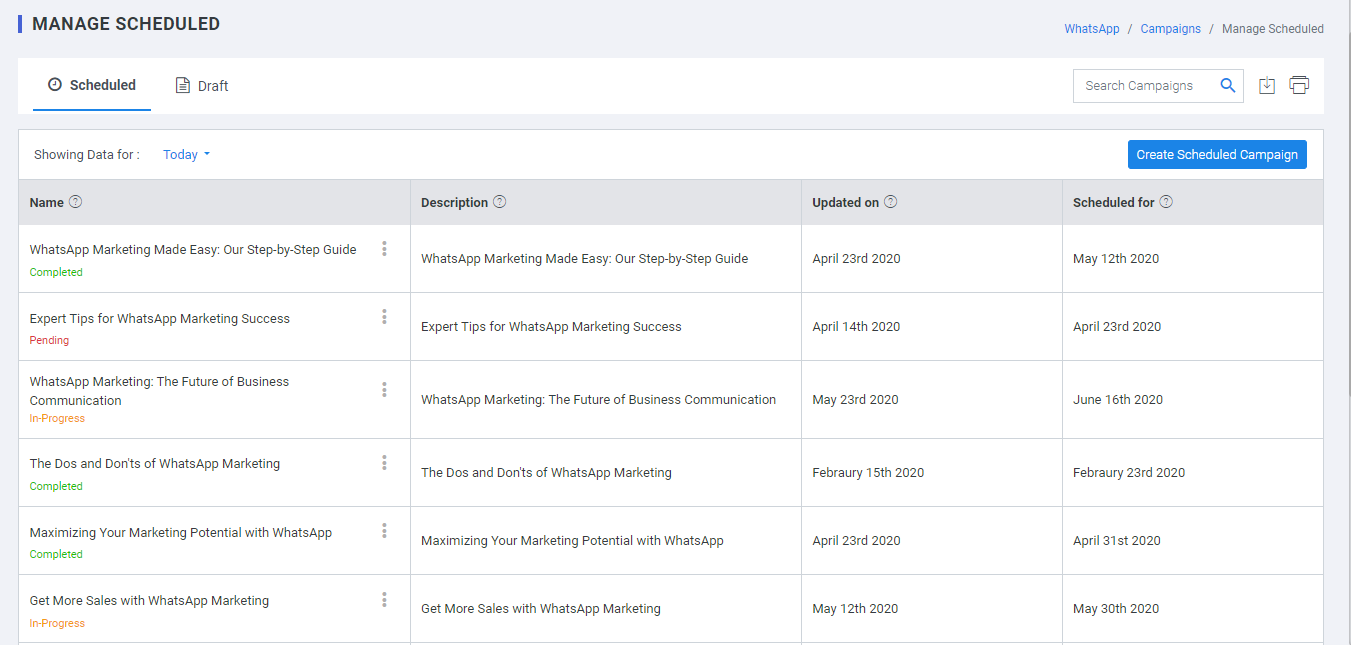Screen dimensions: 1351x645
Task: Click the print icon
Action: (1299, 86)
